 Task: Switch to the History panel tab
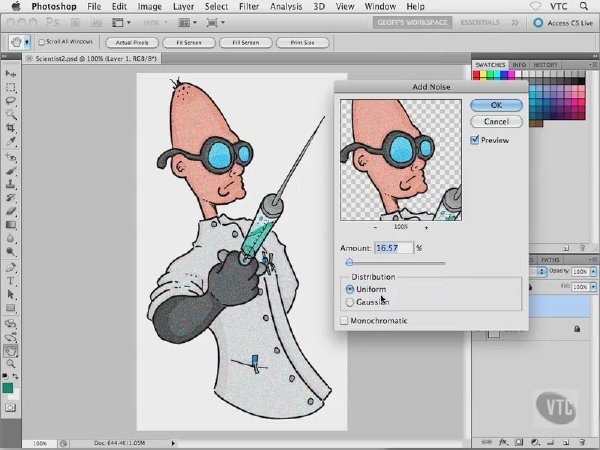pos(545,65)
